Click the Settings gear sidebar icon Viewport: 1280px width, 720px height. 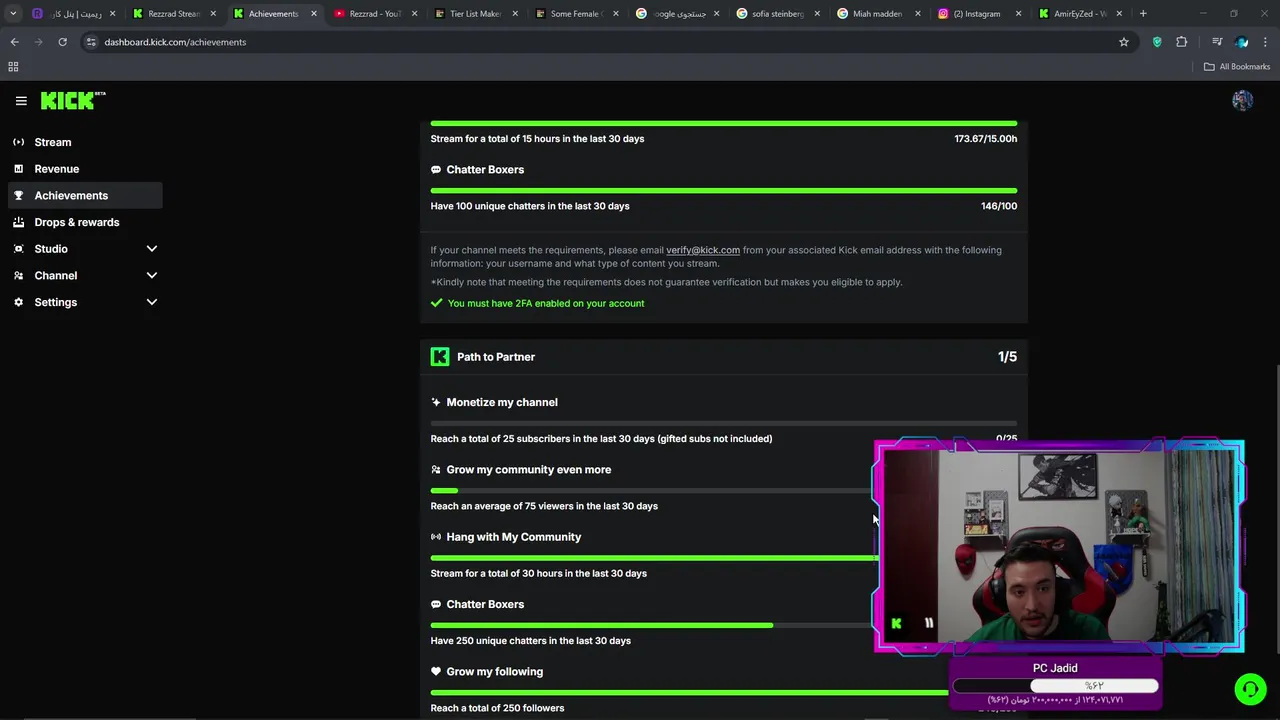[18, 302]
